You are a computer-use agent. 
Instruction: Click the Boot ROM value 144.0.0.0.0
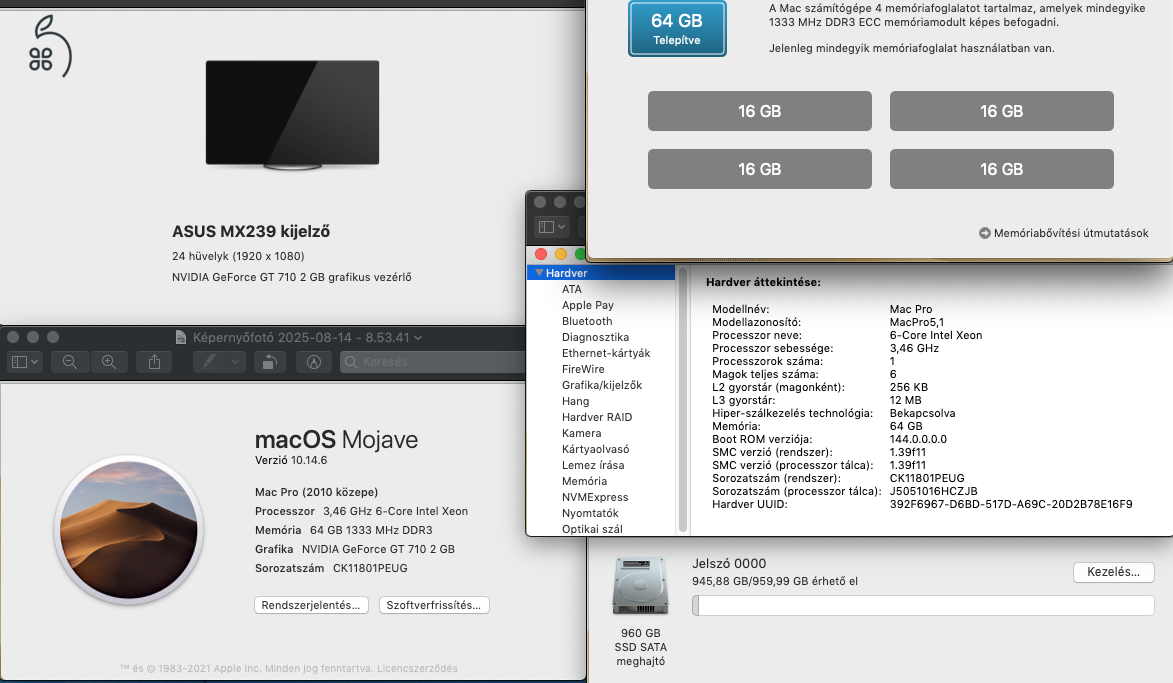[918, 439]
